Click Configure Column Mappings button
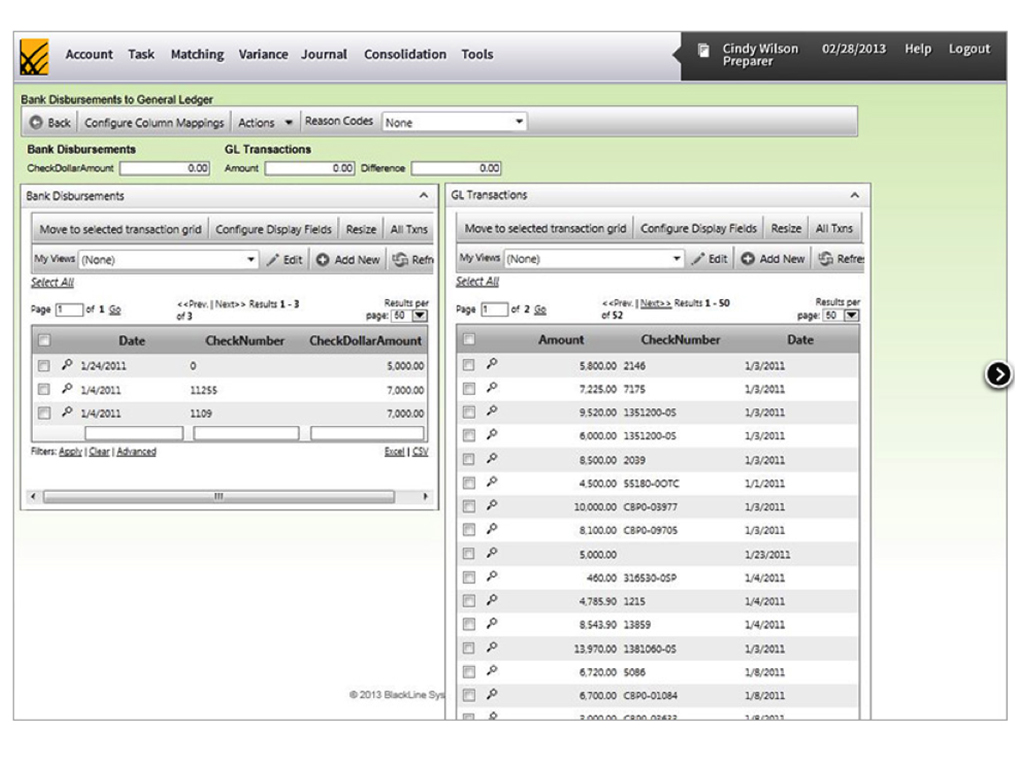1024x768 pixels. click(x=154, y=123)
